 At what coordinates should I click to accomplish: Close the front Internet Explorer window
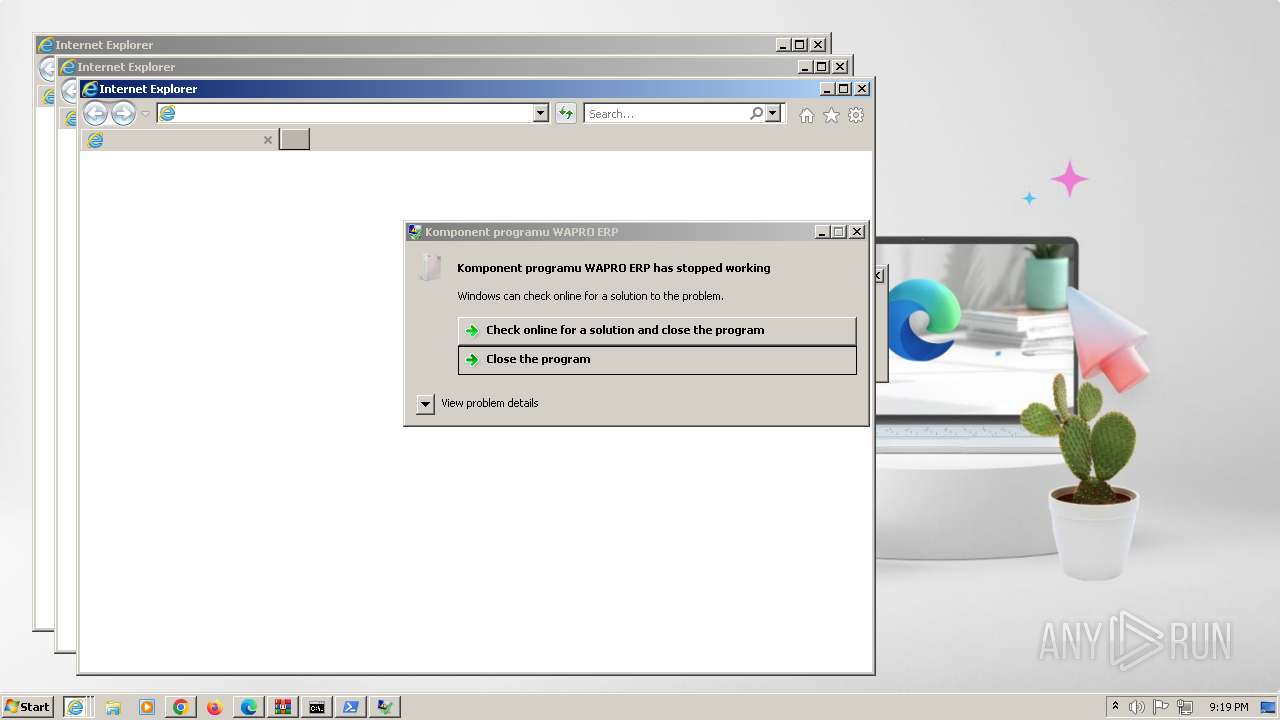pos(862,89)
